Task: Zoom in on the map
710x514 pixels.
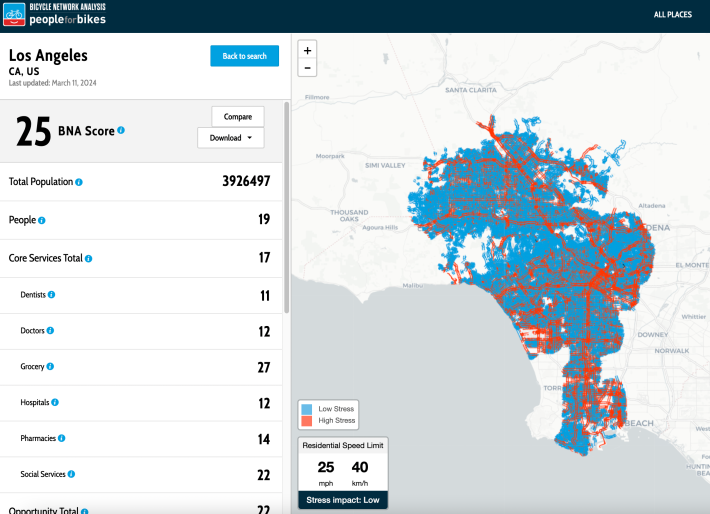Action: [x=307, y=50]
